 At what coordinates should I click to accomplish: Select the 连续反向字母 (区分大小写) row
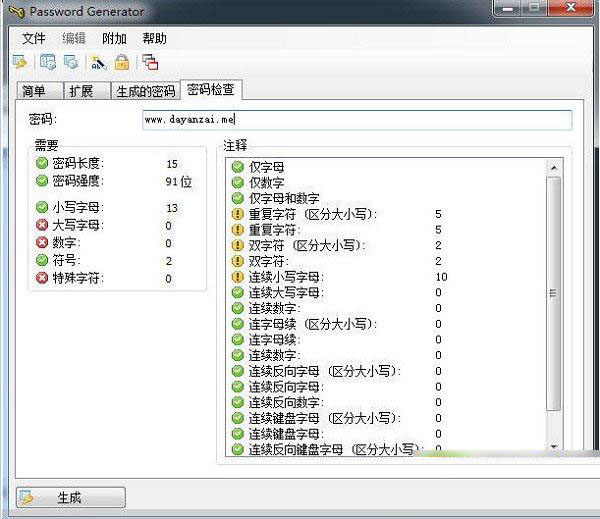click(387, 371)
